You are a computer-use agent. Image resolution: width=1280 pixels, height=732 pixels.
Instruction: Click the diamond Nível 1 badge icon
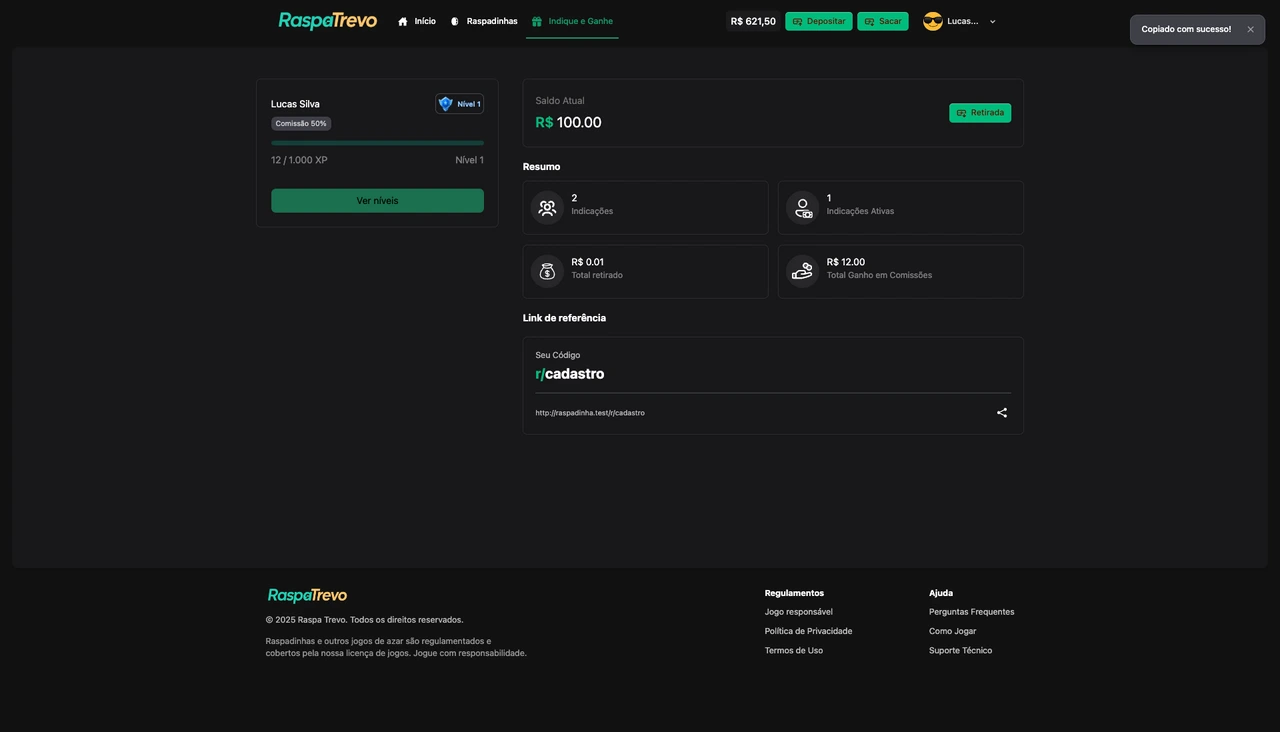[x=444, y=103]
